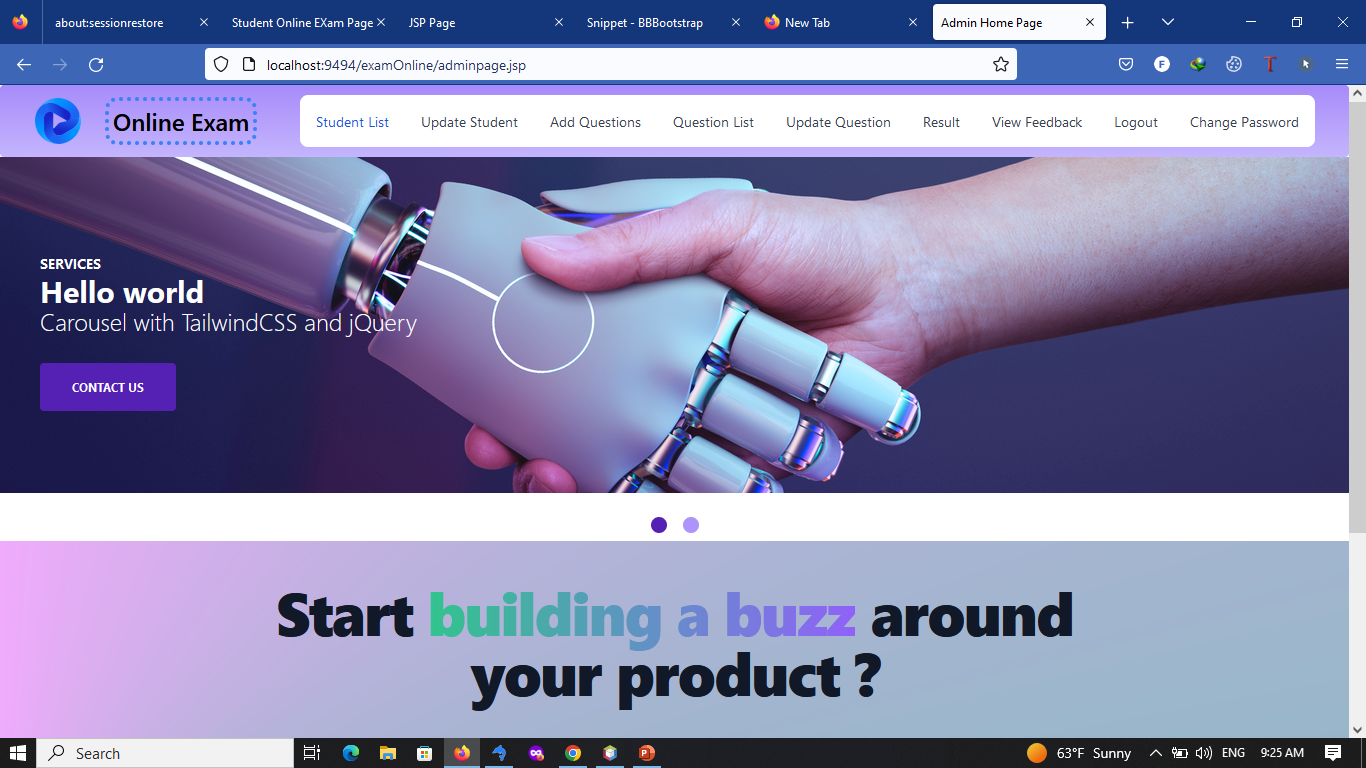The height and width of the screenshot is (768, 1366).
Task: Open Task View on the taskbar
Action: click(312, 753)
